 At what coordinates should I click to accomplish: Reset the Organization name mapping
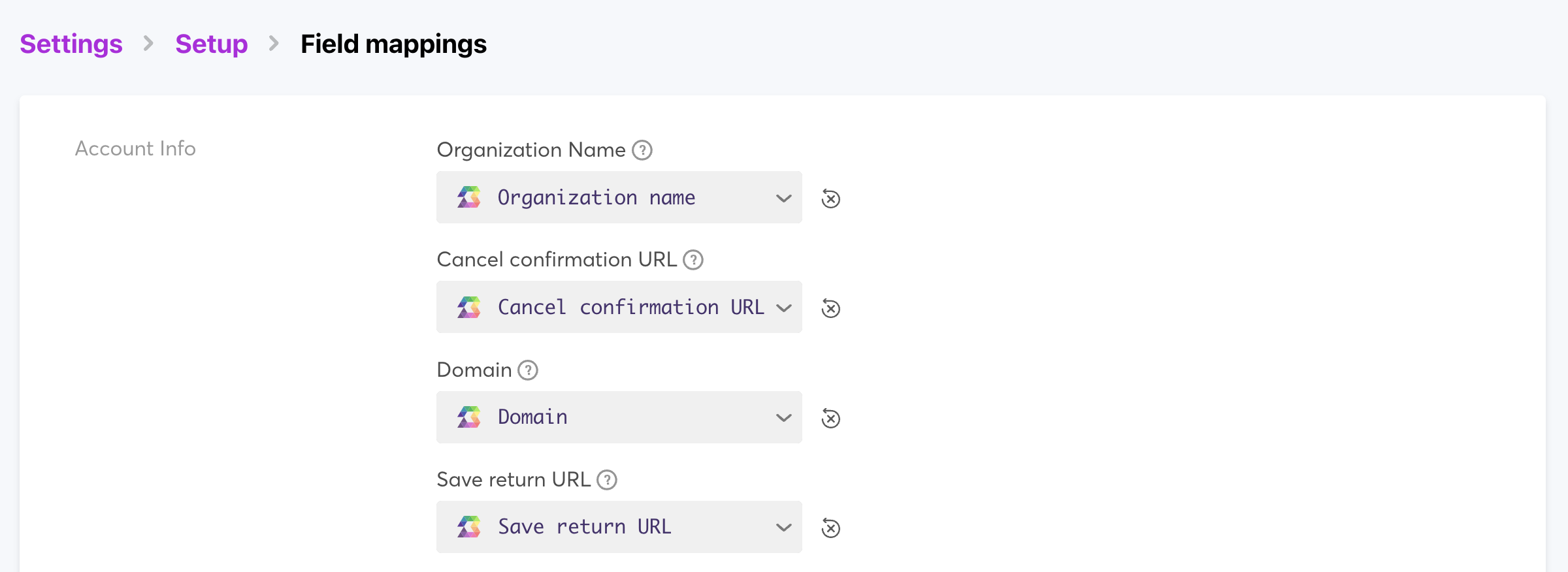830,199
